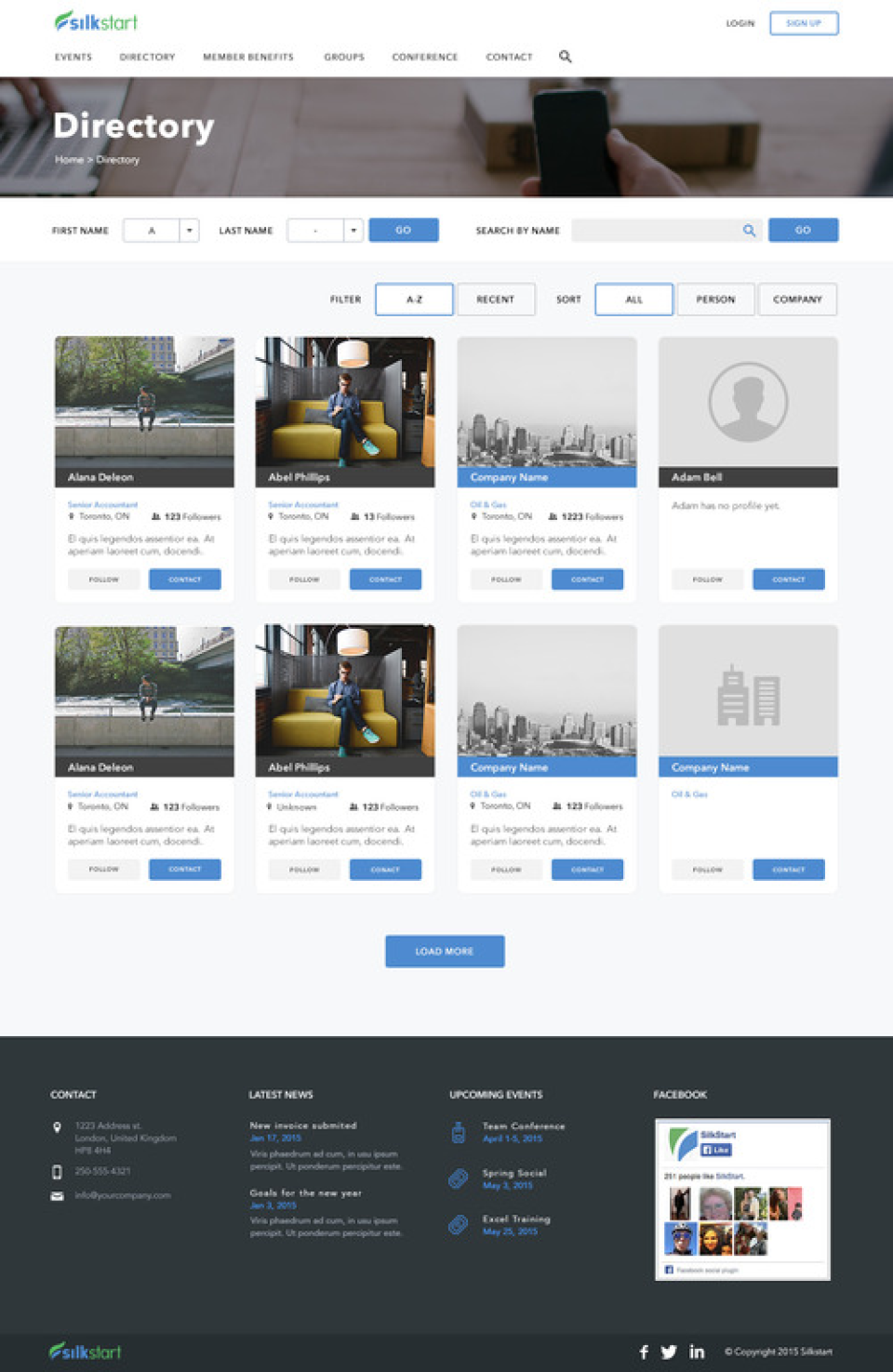
Task: Follow Abel Phillips' profile
Action: pyautogui.click(x=304, y=579)
